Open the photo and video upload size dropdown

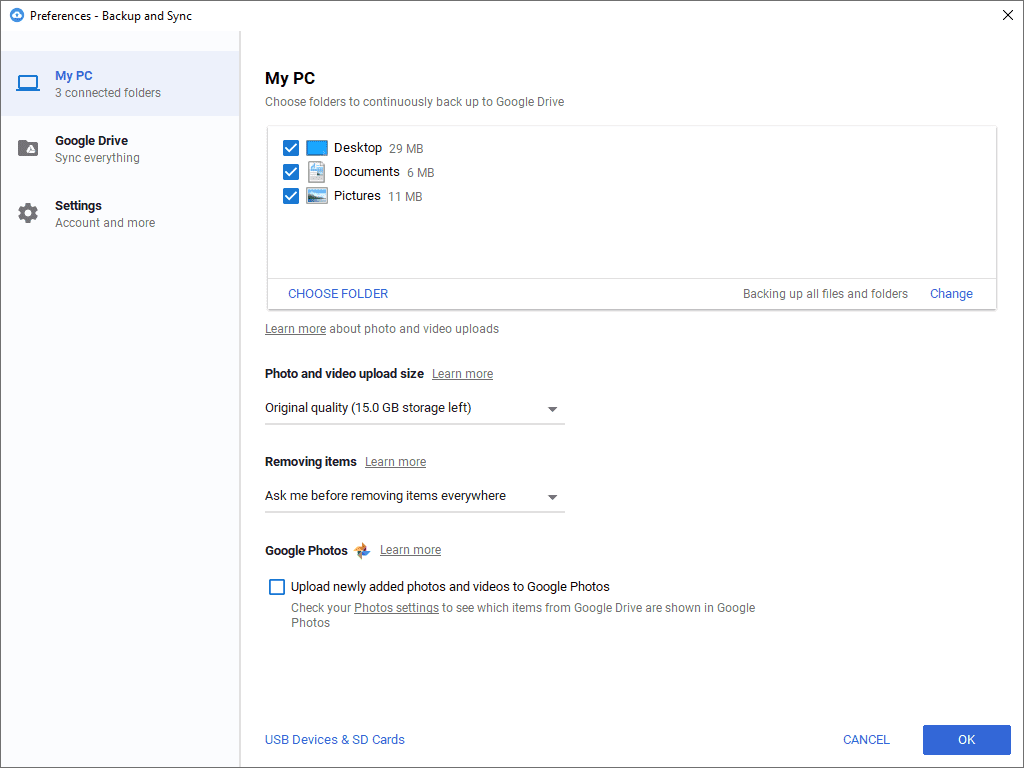(x=415, y=408)
